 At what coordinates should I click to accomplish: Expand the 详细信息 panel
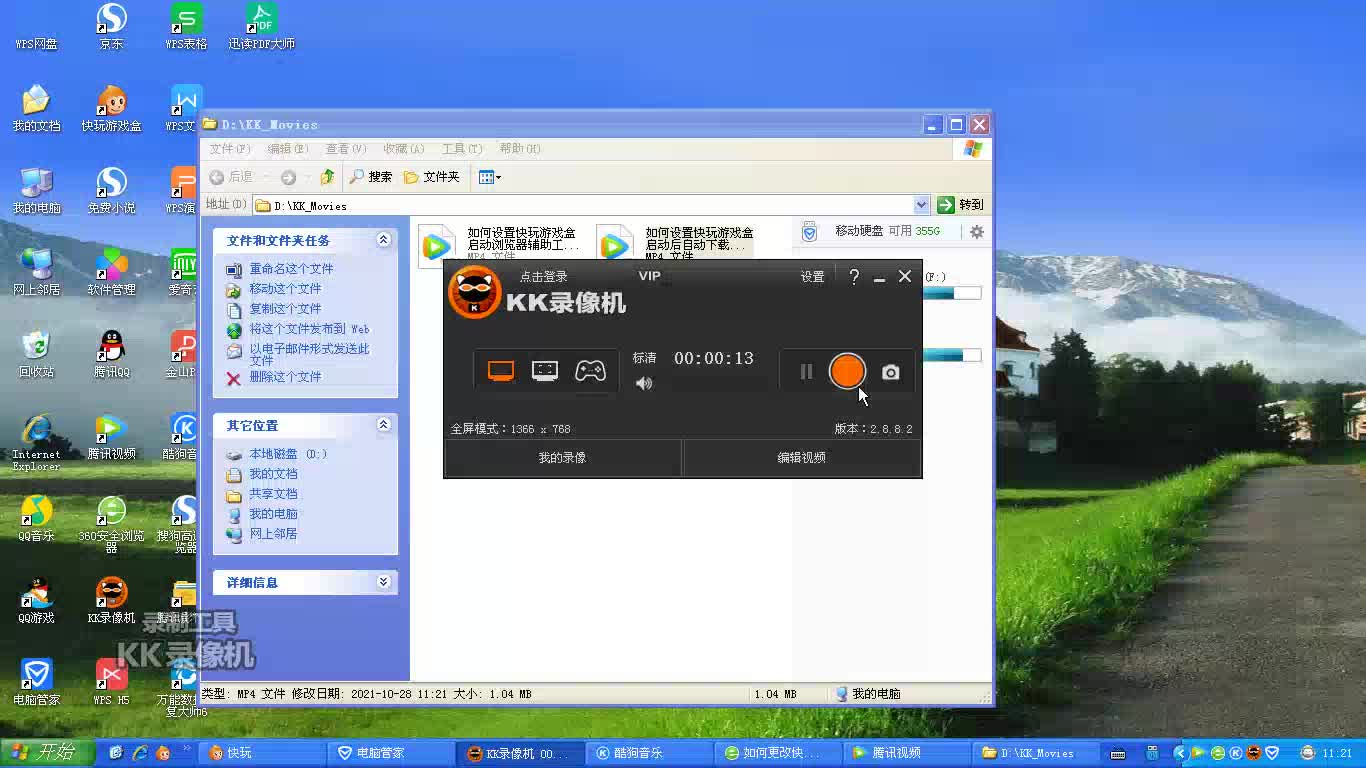tap(383, 582)
